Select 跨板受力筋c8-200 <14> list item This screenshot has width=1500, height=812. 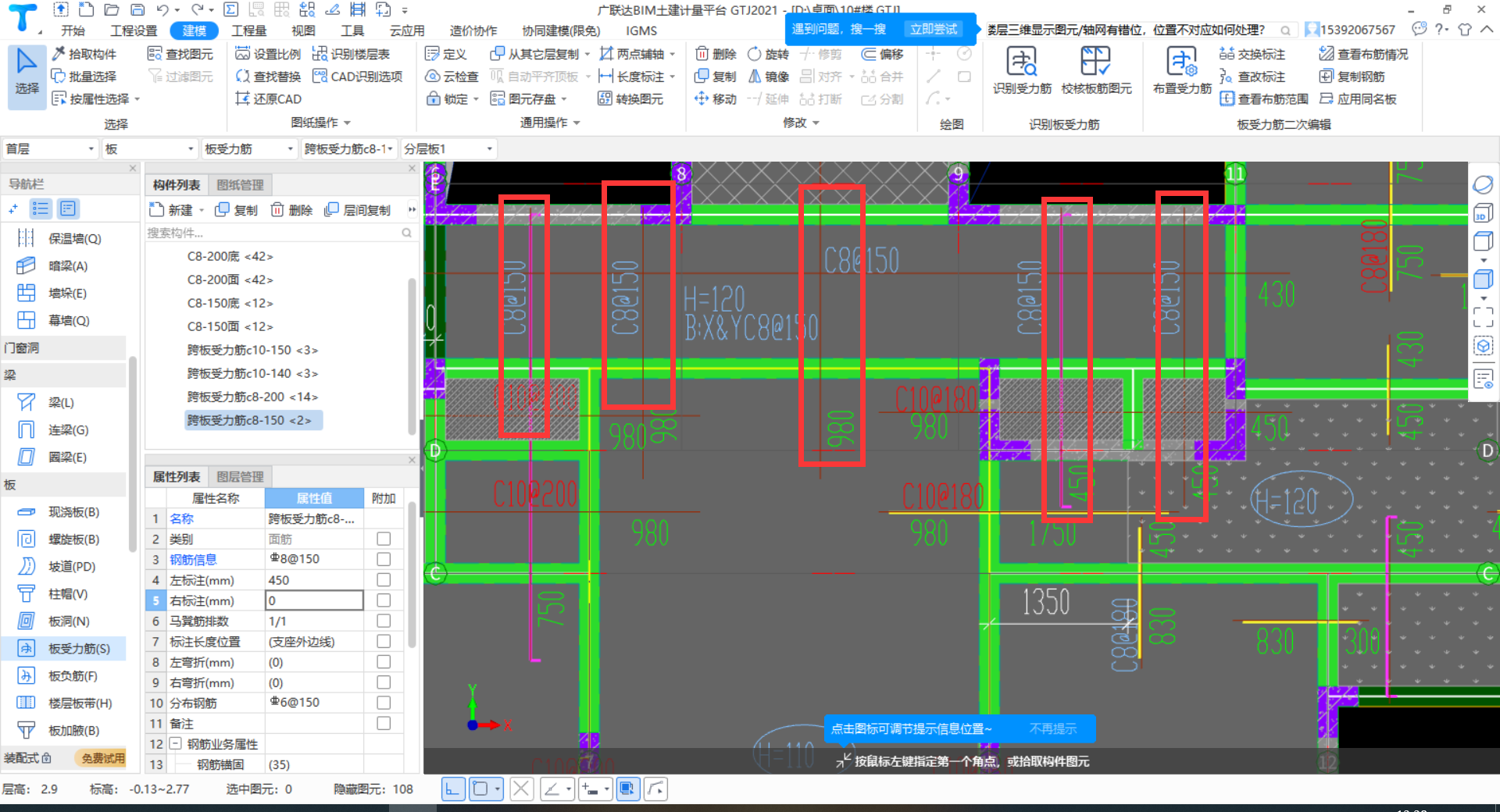click(252, 397)
